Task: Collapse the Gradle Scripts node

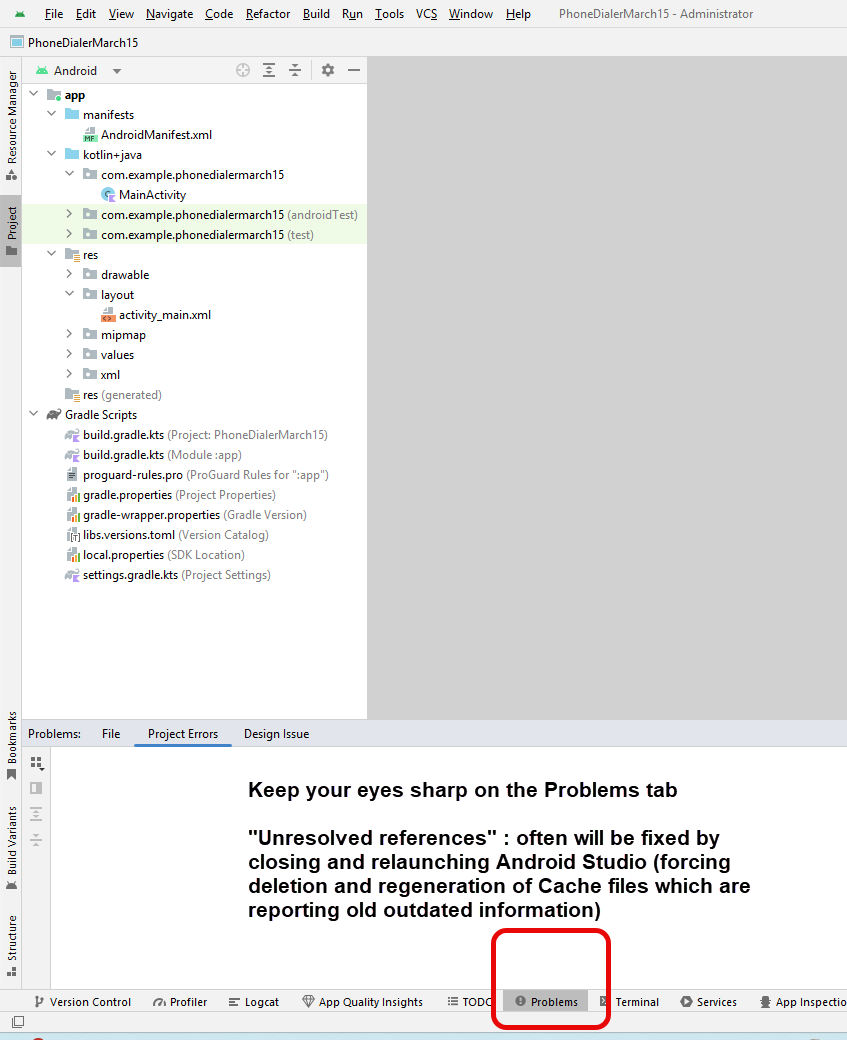Action: coord(34,414)
